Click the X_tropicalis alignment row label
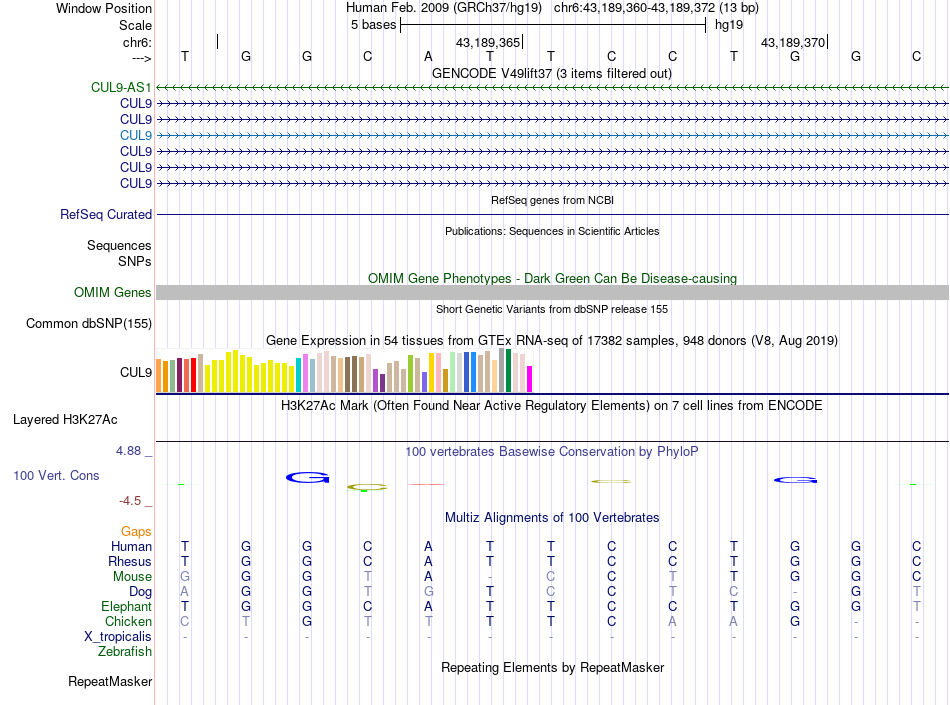Viewport: 950px width, 705px height. [x=118, y=637]
